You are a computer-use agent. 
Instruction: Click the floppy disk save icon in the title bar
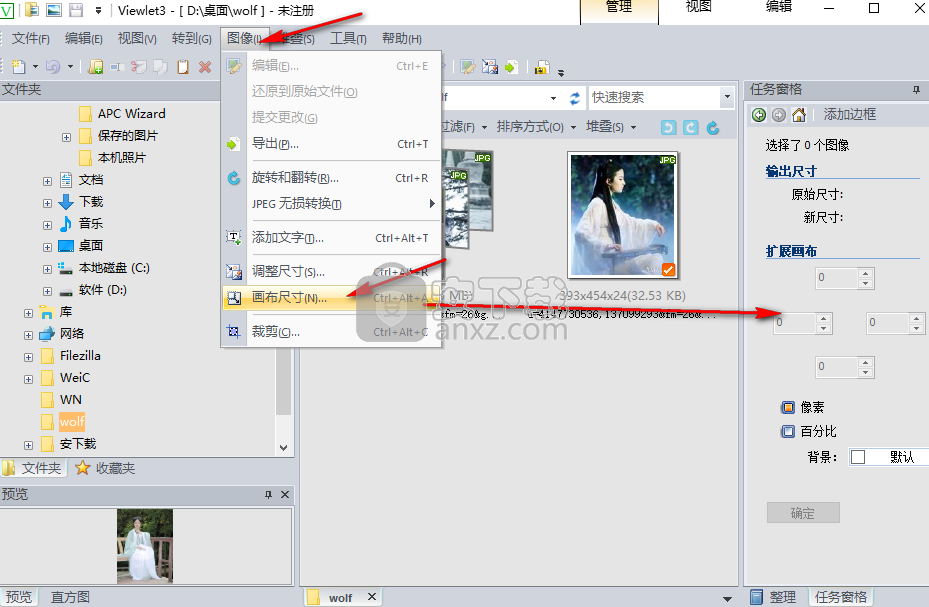(76, 9)
